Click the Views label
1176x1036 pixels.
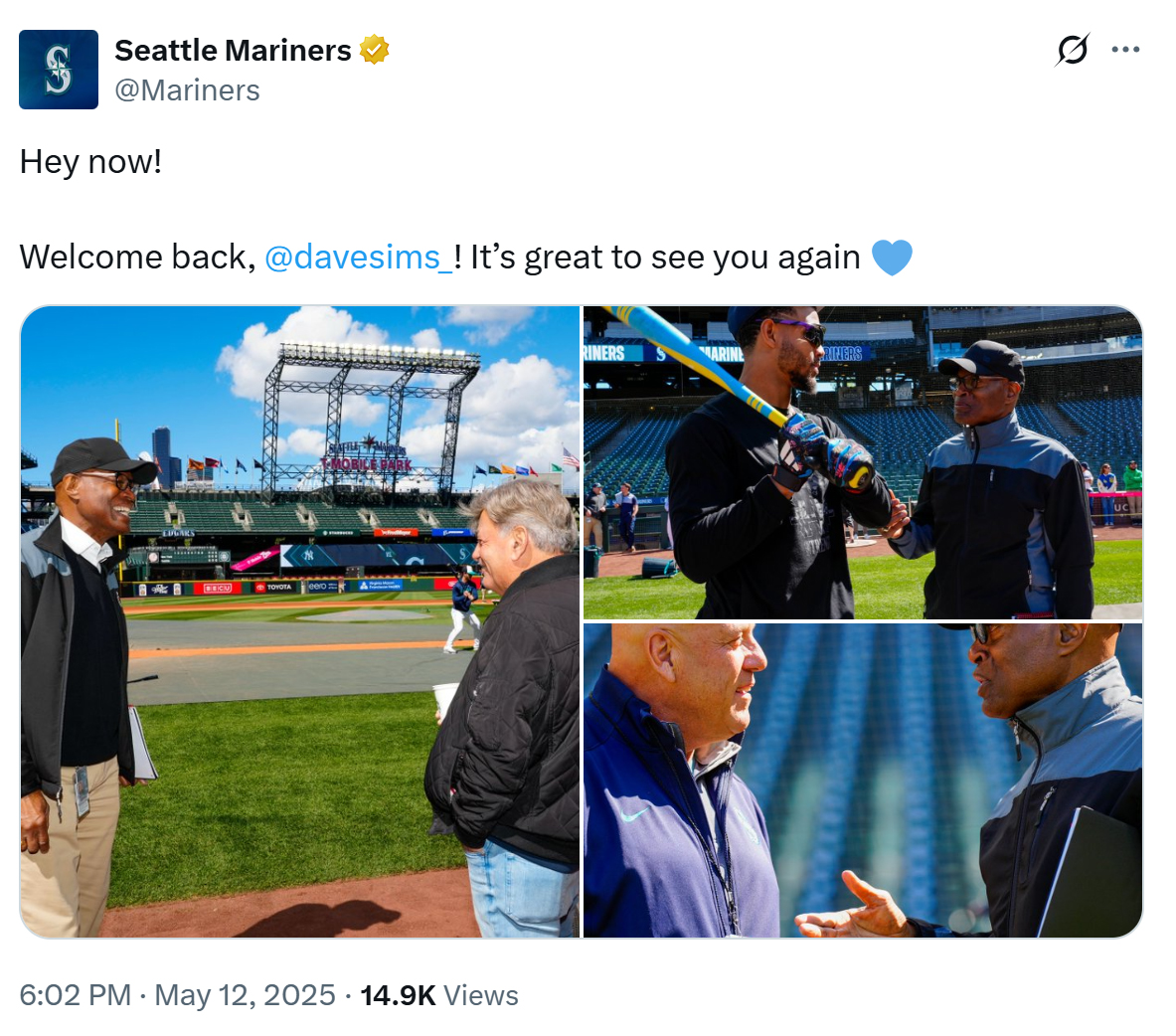click(481, 995)
